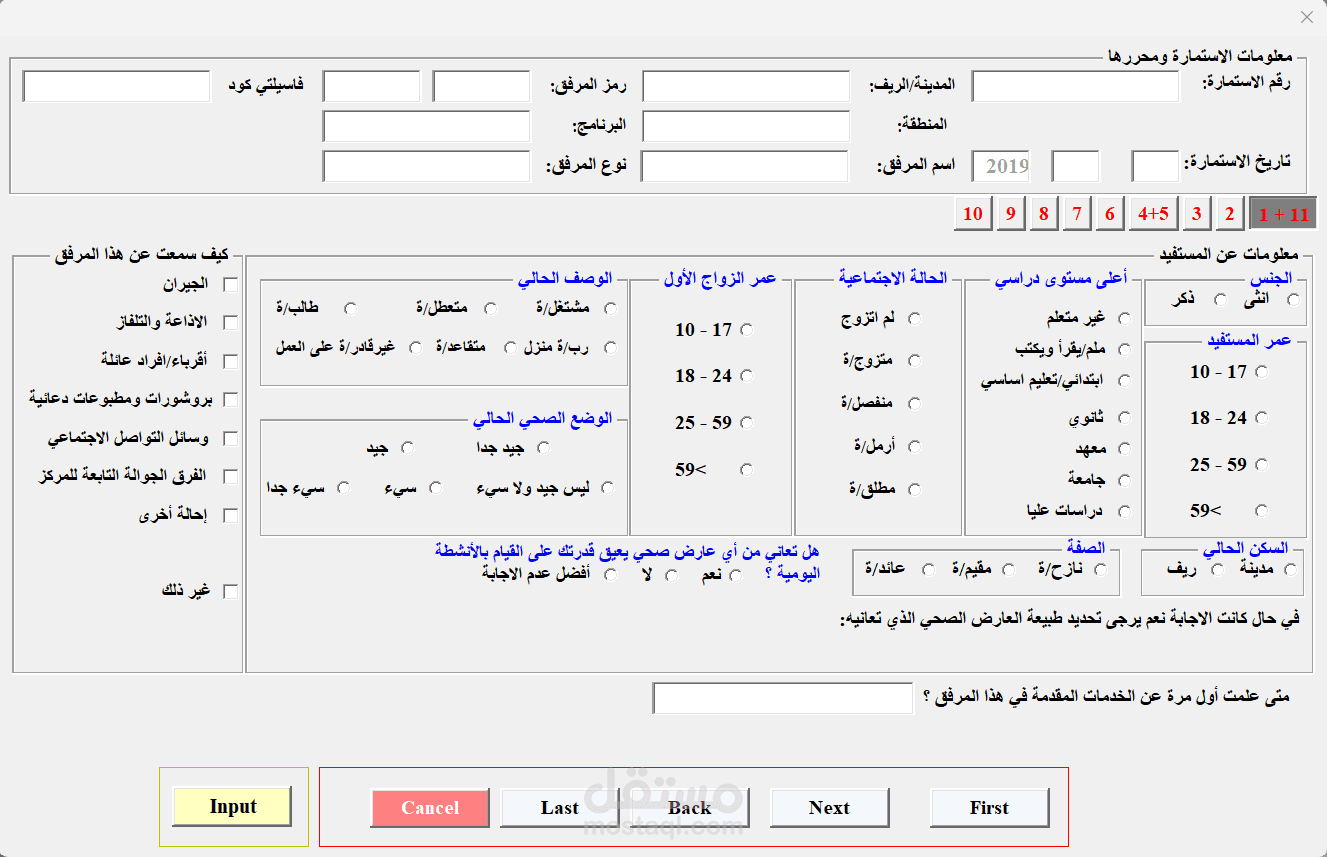
Task: Choose 25 - 59 in عمر المستفيد
Action: tap(1261, 464)
